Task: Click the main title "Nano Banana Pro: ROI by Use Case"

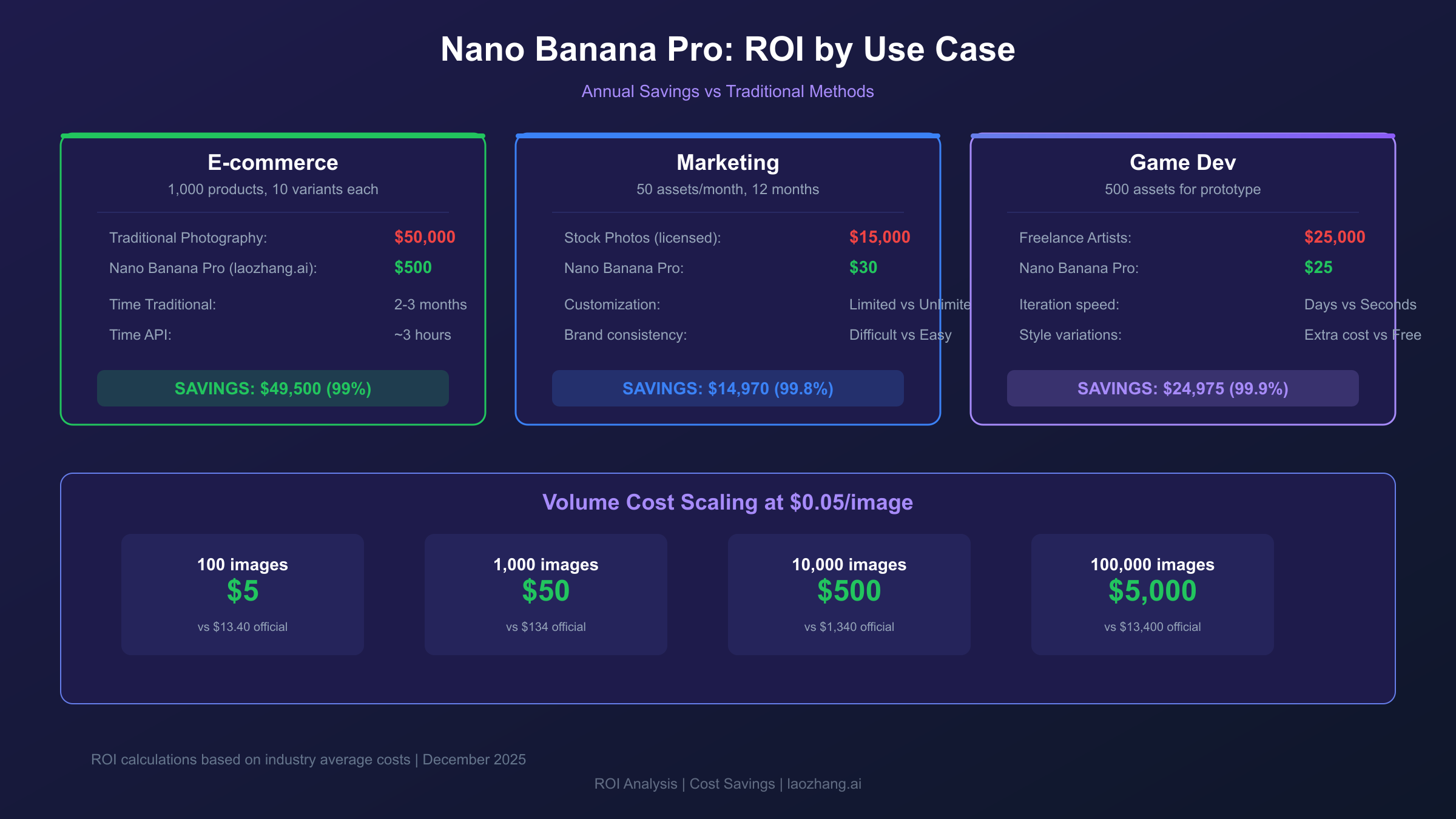Action: [x=728, y=49]
